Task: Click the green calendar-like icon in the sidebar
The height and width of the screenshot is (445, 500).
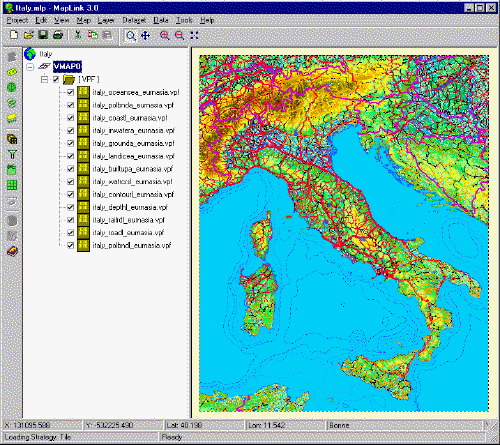Action: coord(12,170)
